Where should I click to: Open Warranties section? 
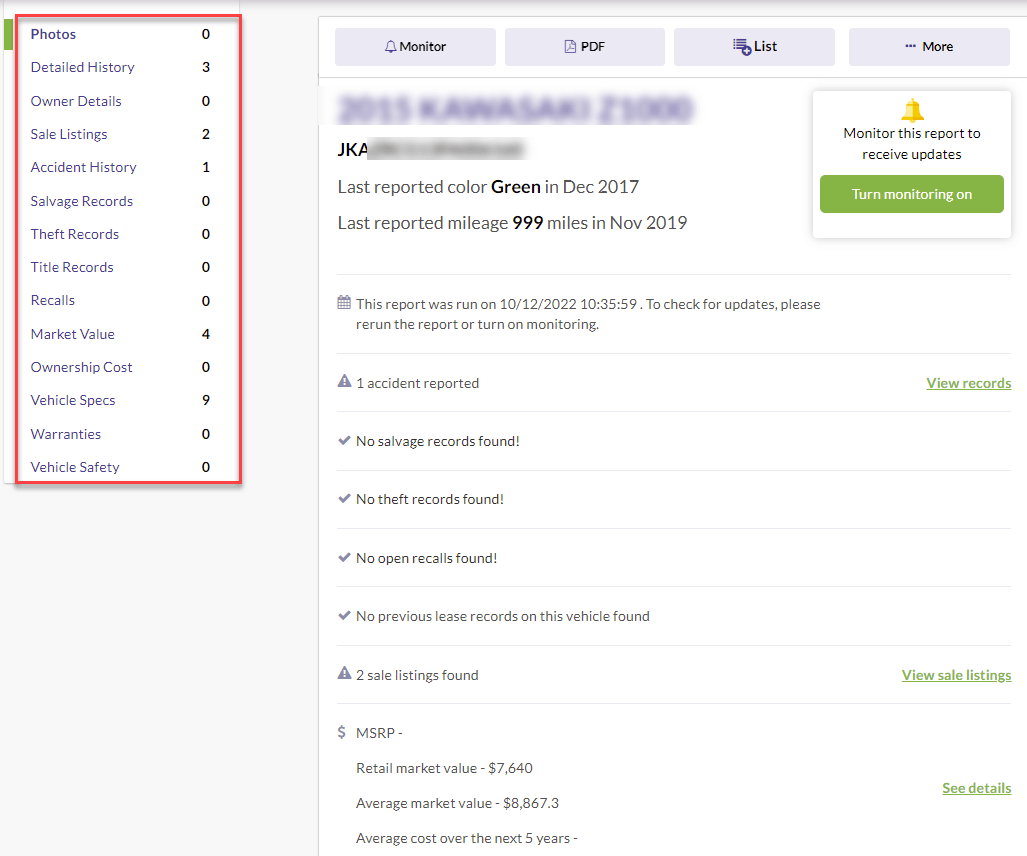coord(65,434)
